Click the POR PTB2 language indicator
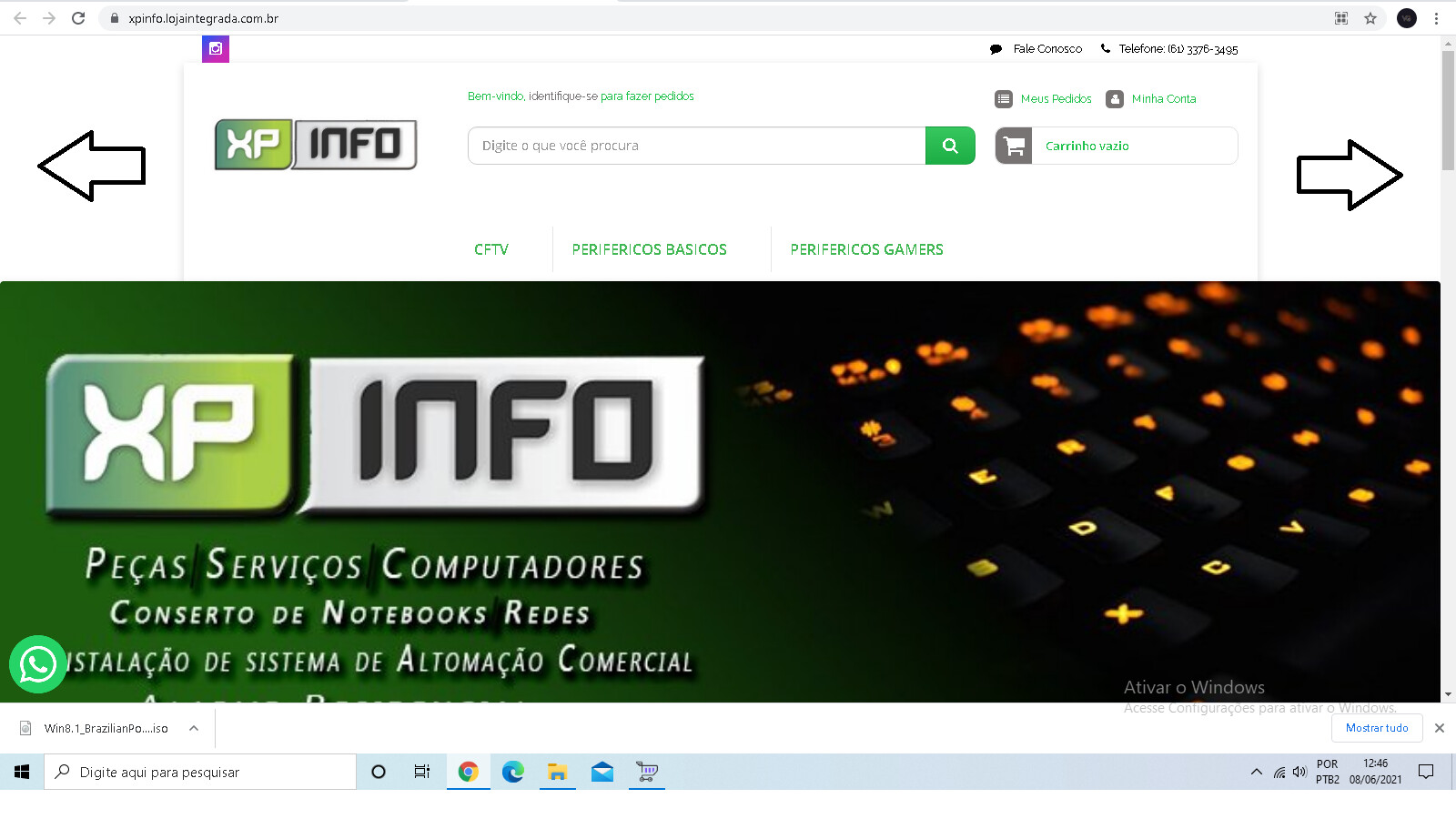This screenshot has width=1456, height=819. 1328,772
